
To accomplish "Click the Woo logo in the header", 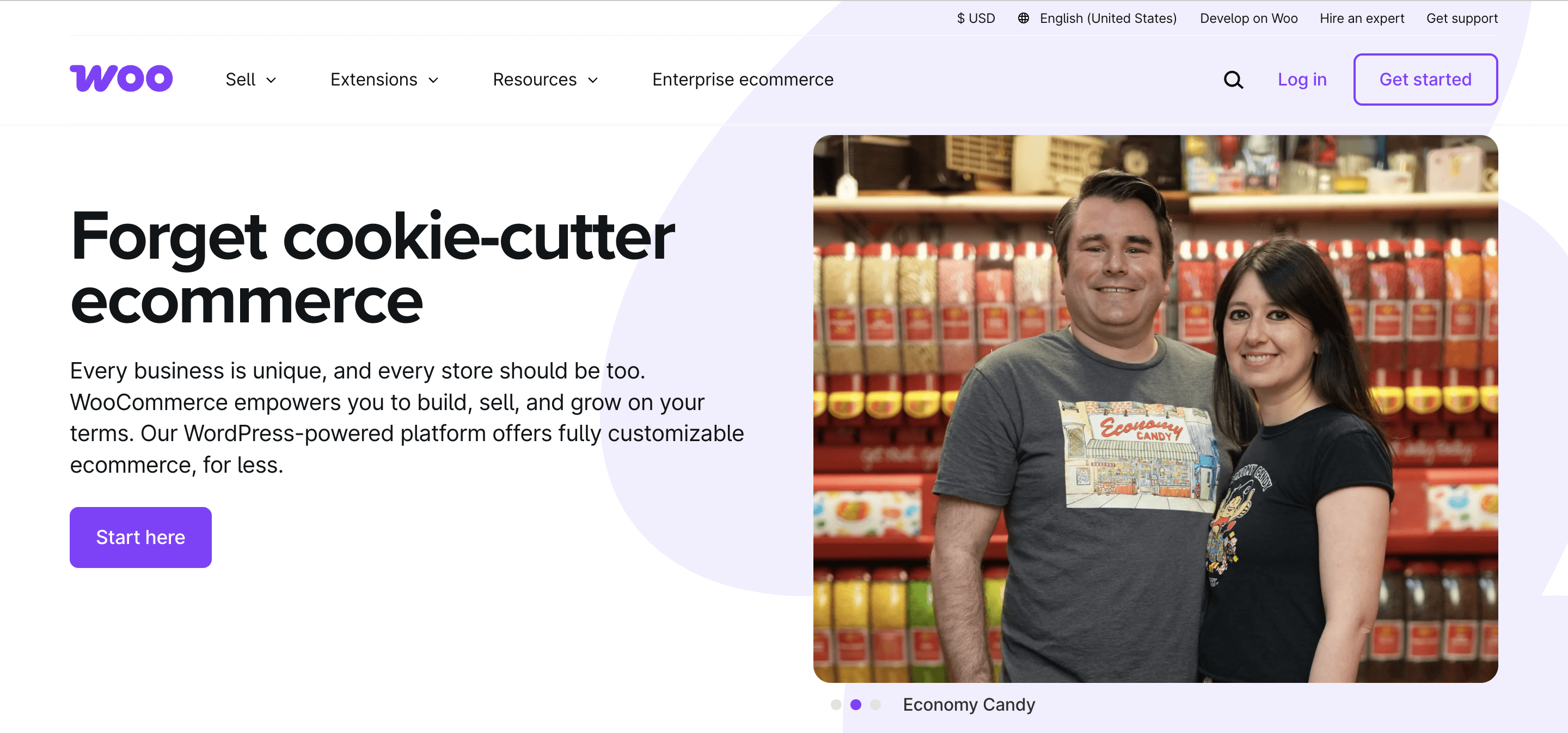I will tap(119, 79).
